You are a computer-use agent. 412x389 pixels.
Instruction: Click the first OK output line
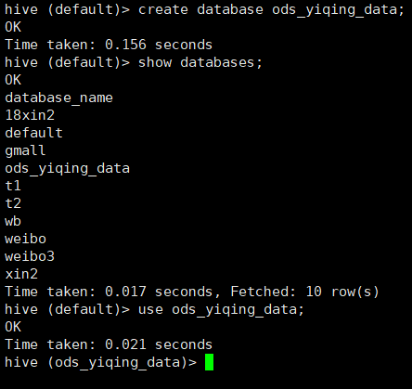13,27
